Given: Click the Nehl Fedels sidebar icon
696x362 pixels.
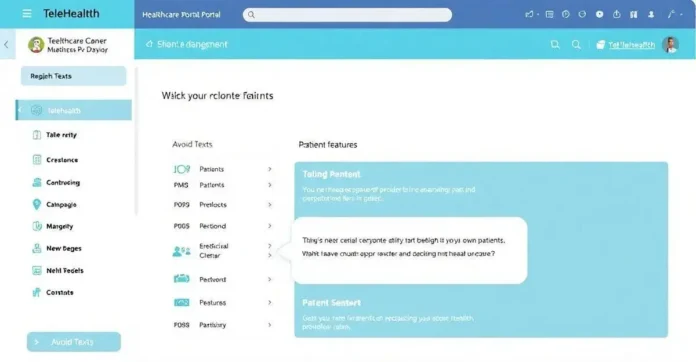Looking at the screenshot, I should [x=37, y=270].
